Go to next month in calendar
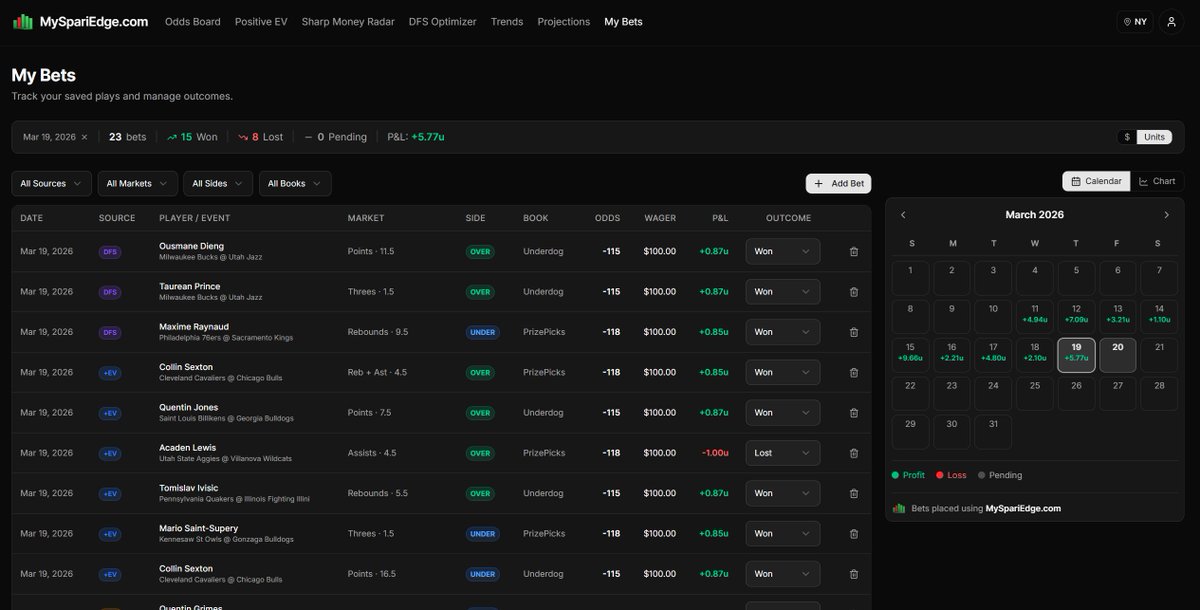Image resolution: width=1200 pixels, height=610 pixels. click(x=1166, y=215)
